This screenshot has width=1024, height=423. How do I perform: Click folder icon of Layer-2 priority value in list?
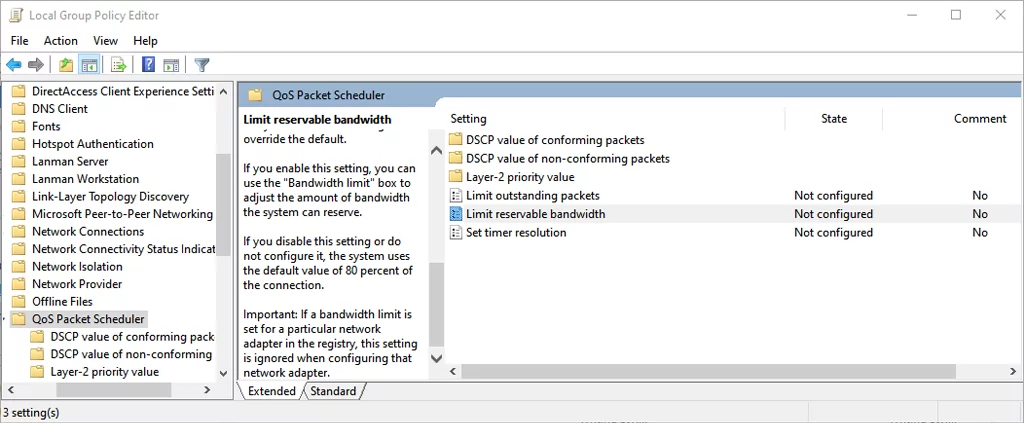(455, 177)
